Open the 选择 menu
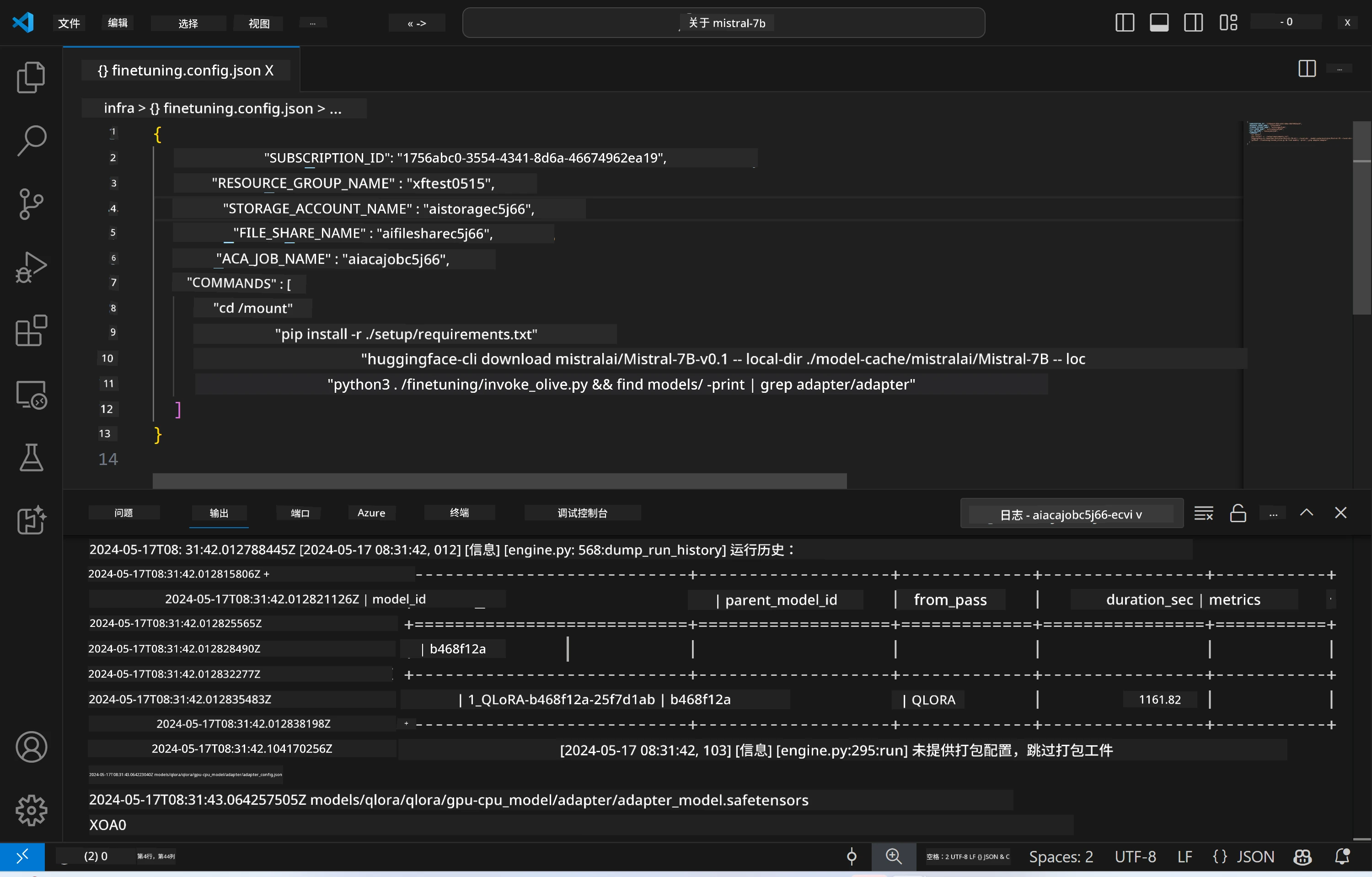Screen dimensions: 1372x877 coord(188,23)
